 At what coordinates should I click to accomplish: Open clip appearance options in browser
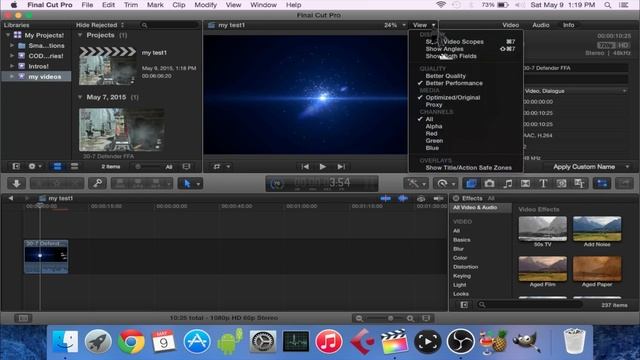coord(186,167)
